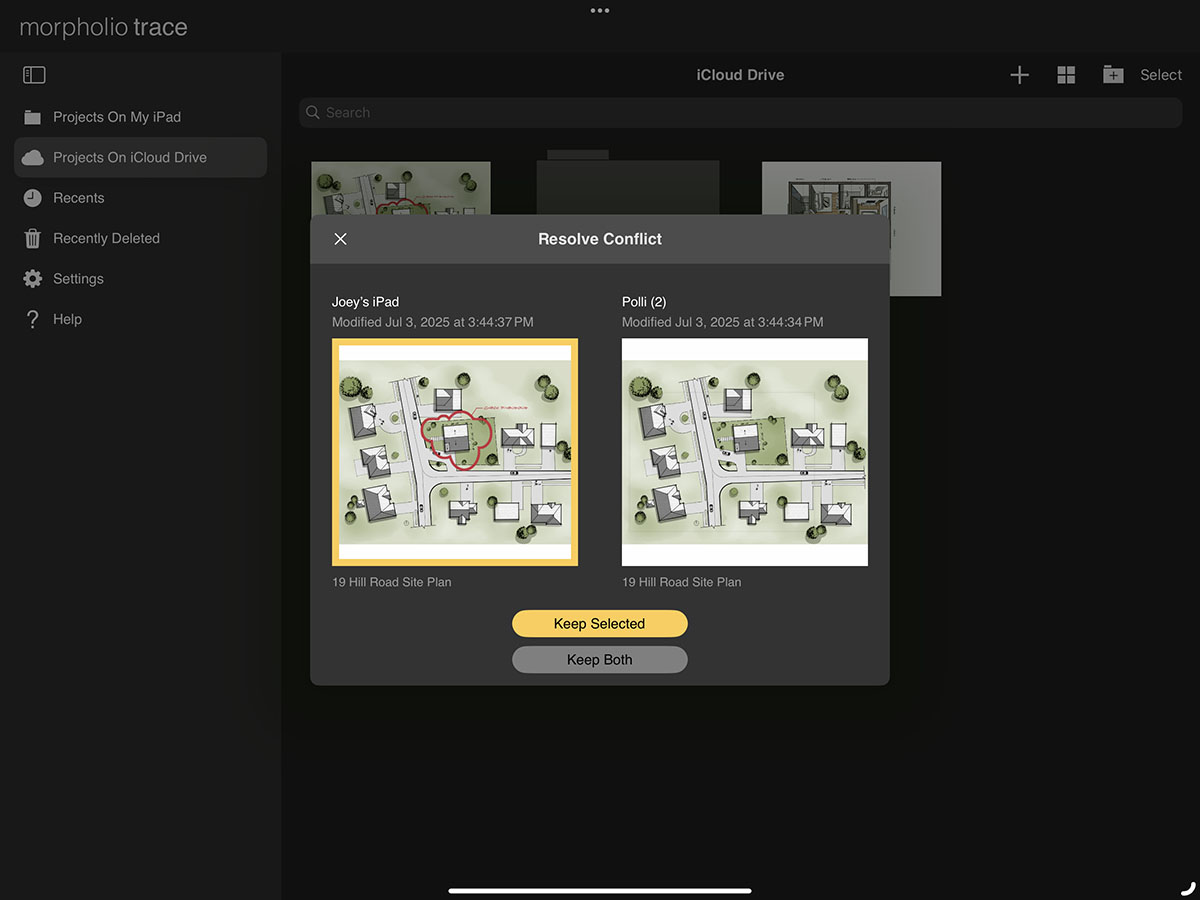The width and height of the screenshot is (1200, 900).
Task: Click the Settings gear icon
Action: (33, 279)
